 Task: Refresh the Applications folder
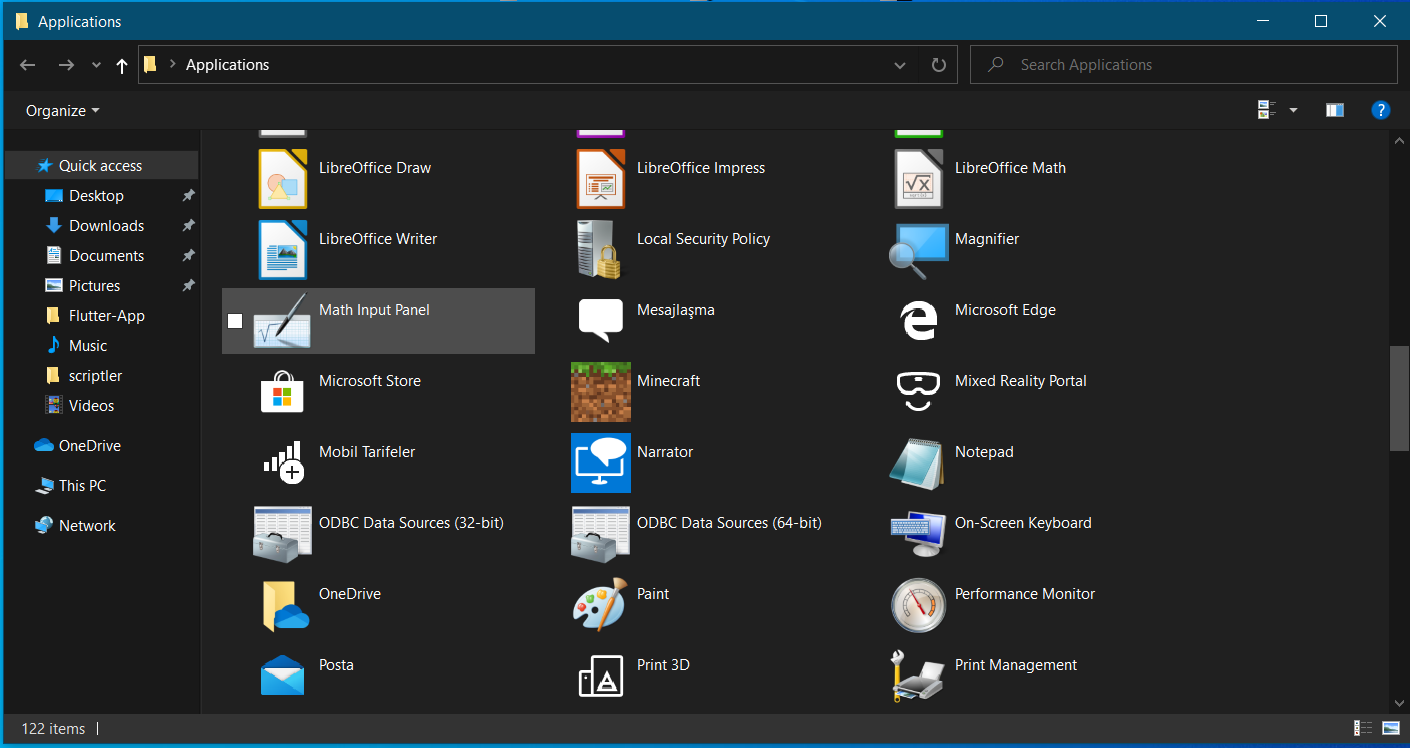pos(938,65)
